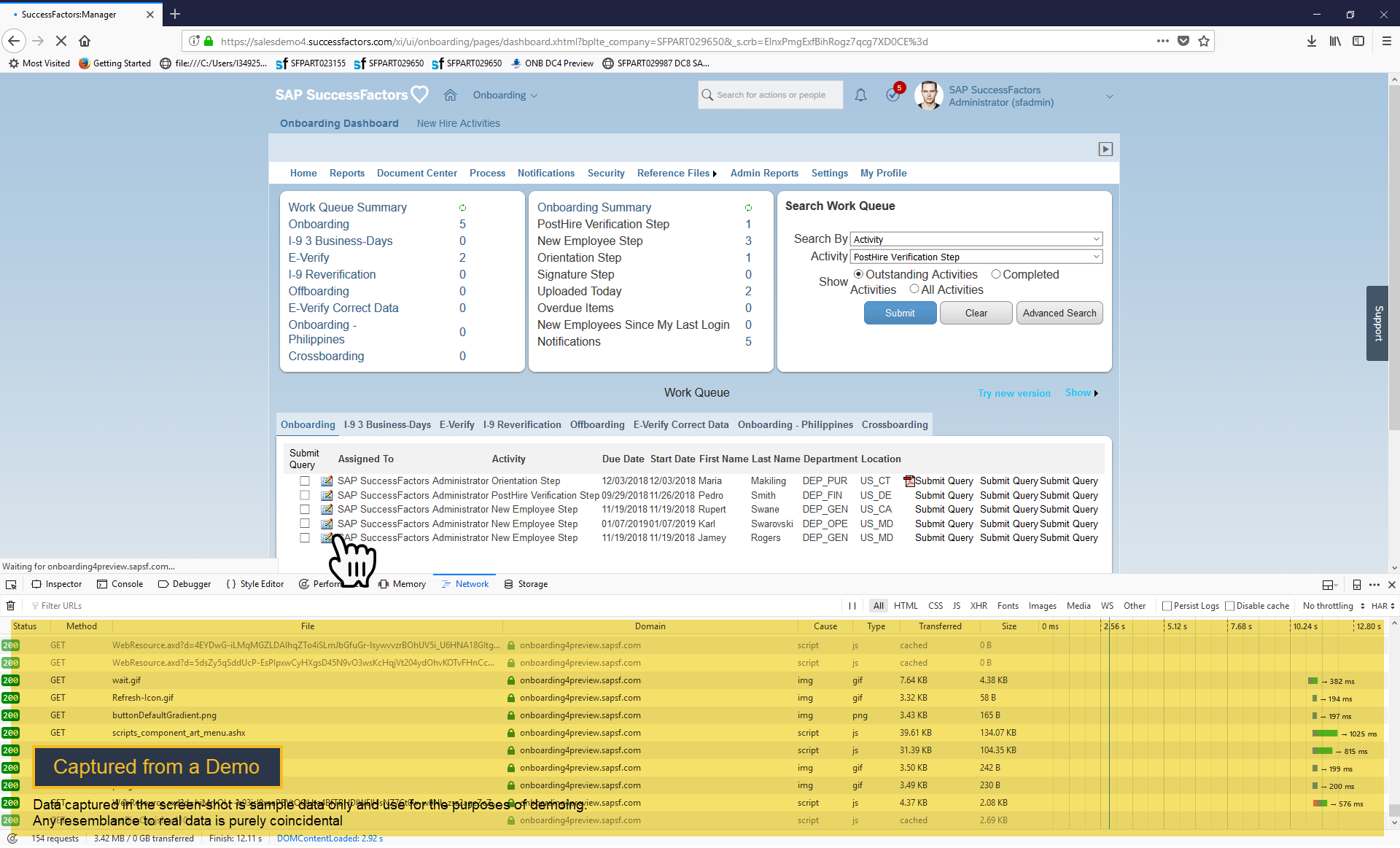This screenshot has height=848, width=1400.
Task: Open Document Center menu item
Action: (x=417, y=174)
